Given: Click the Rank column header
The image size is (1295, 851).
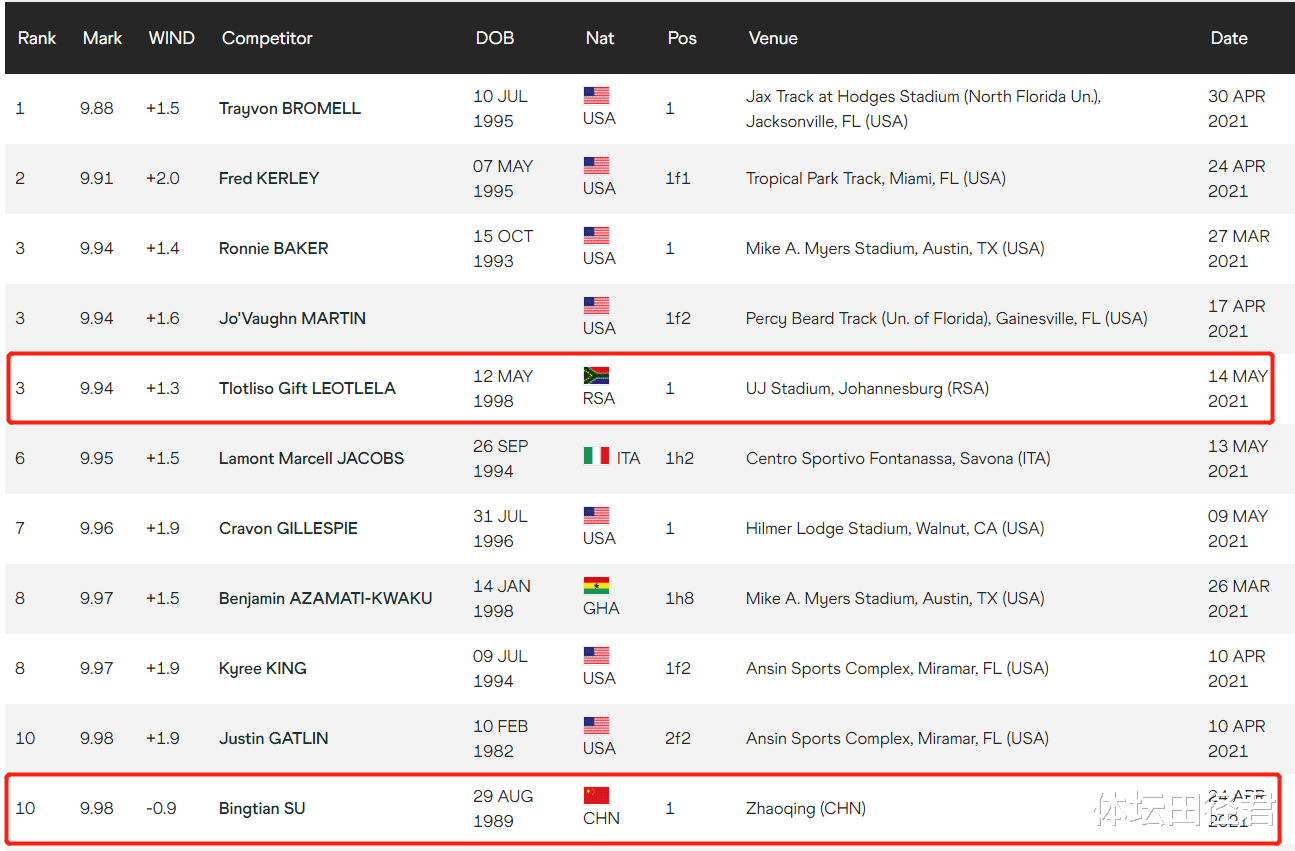Looking at the screenshot, I should click(x=37, y=38).
